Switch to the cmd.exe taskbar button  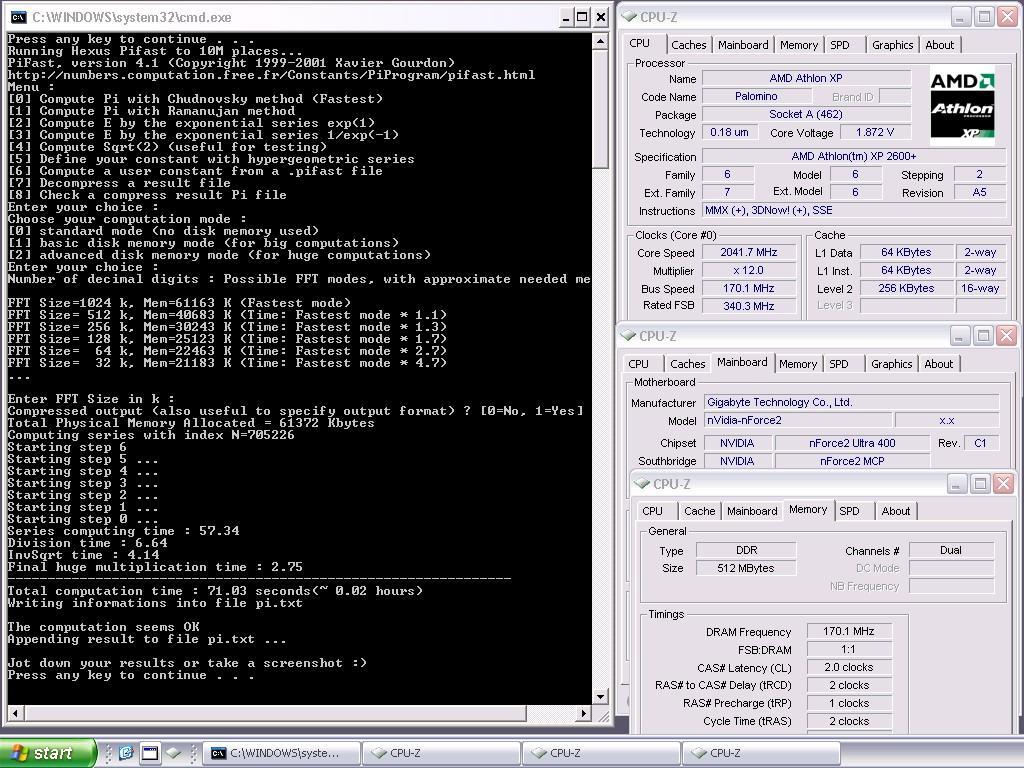[x=281, y=753]
